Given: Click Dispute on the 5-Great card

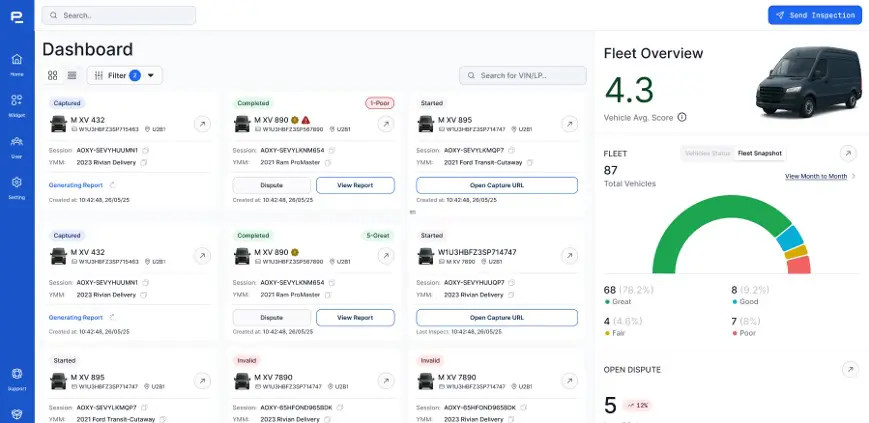Looking at the screenshot, I should pos(272,318).
